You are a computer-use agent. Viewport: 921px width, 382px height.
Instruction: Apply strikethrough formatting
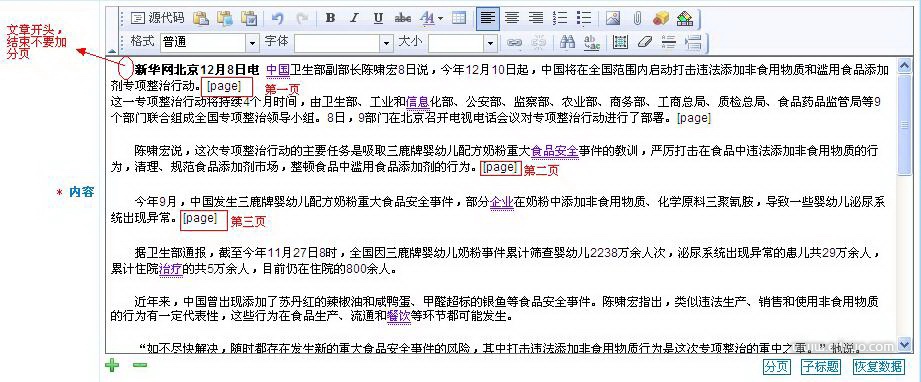pyautogui.click(x=402, y=18)
